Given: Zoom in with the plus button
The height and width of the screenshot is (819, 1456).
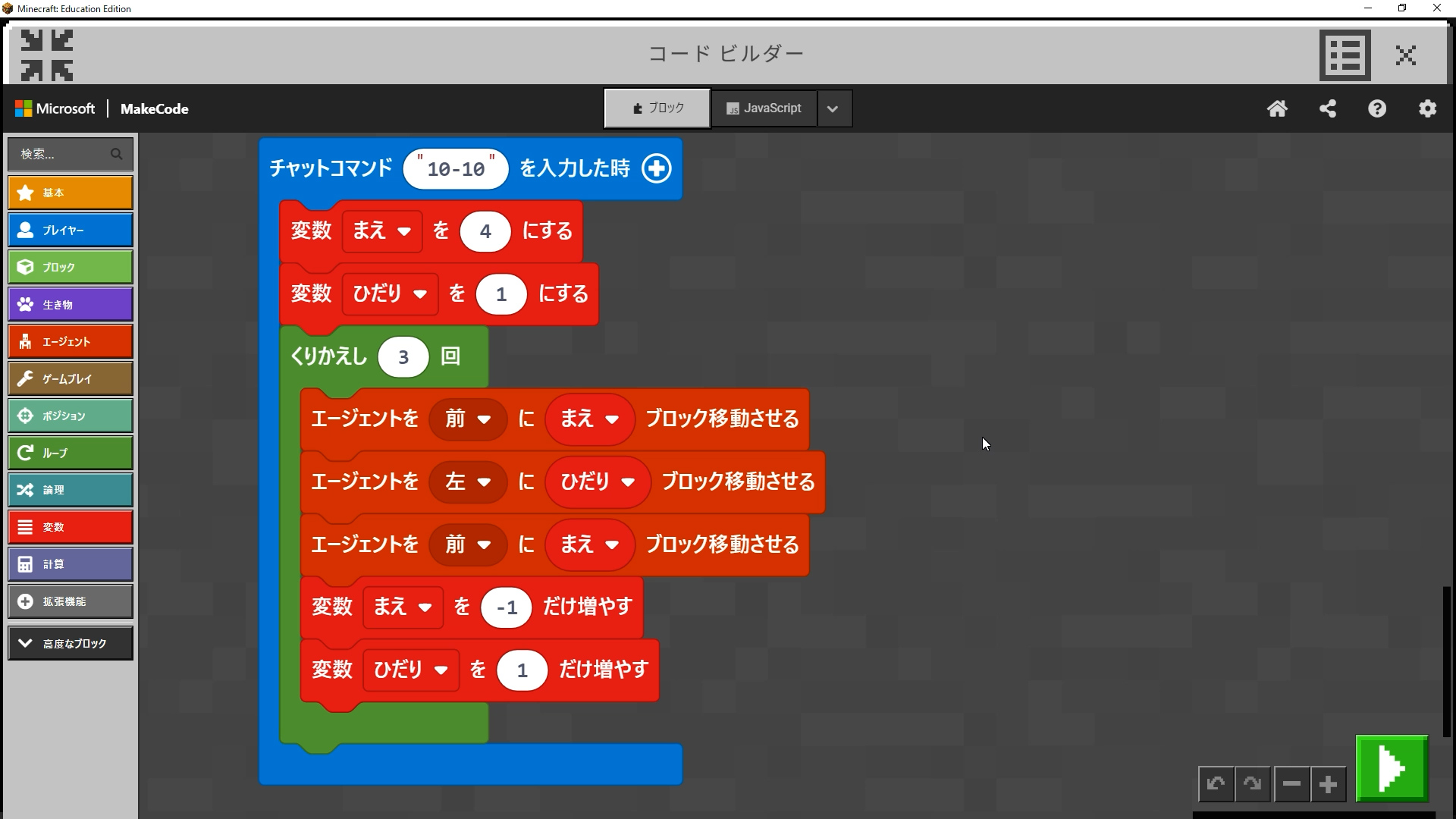Looking at the screenshot, I should pos(1328,784).
